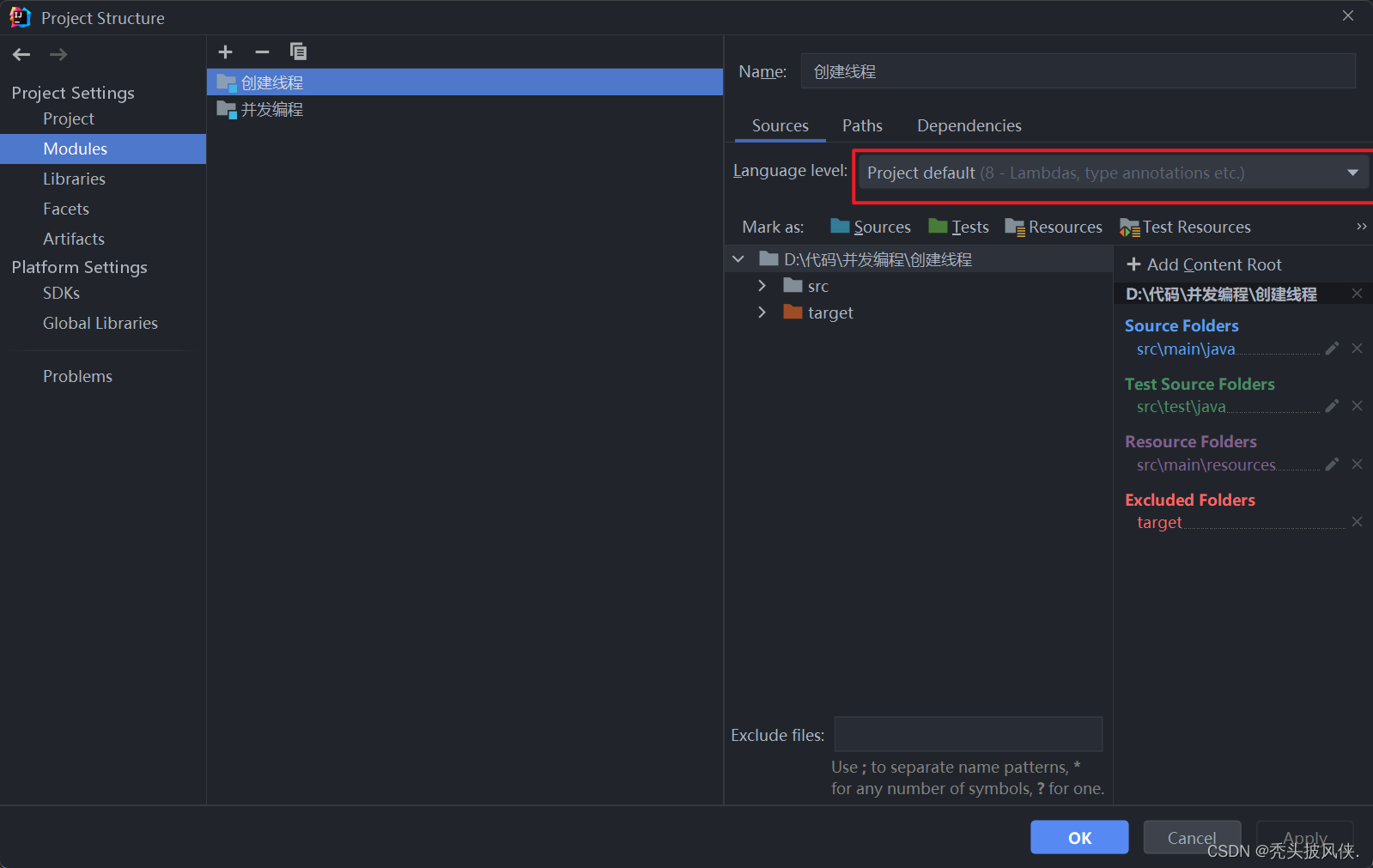Expand the target folder
Viewport: 1373px width, 868px height.
pos(762,313)
